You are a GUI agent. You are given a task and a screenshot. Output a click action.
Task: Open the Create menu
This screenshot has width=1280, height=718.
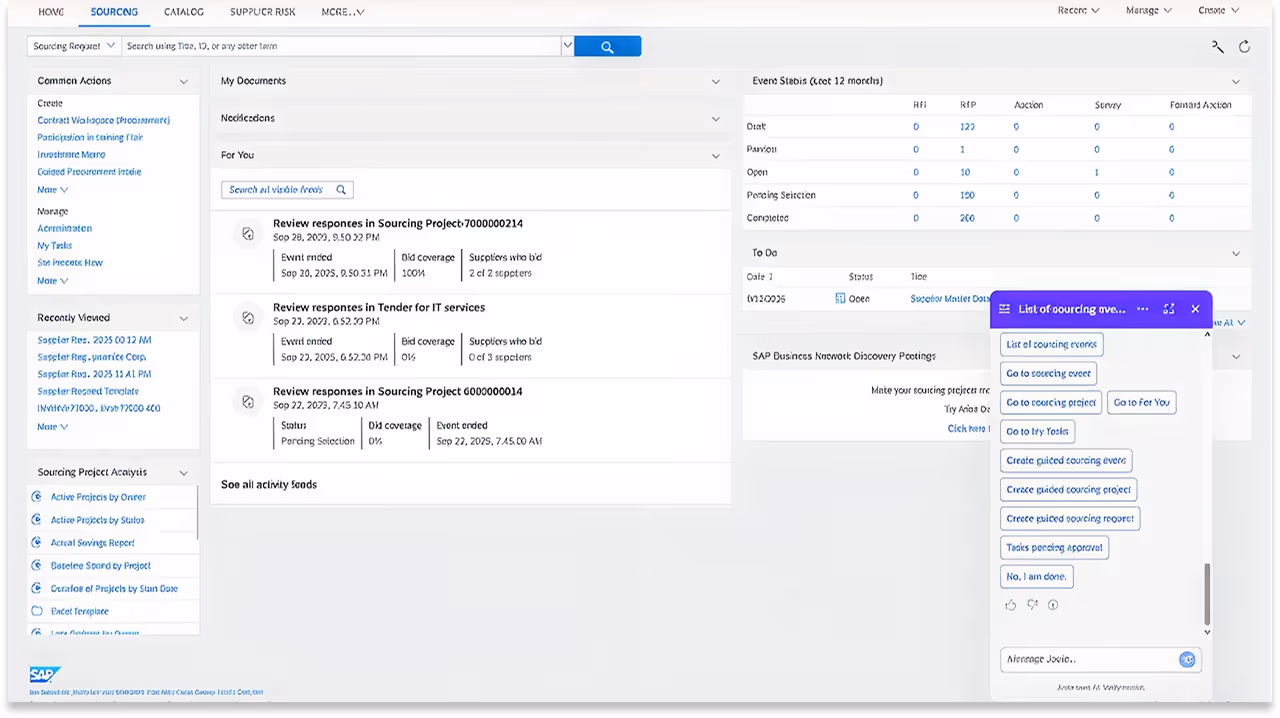click(1218, 11)
